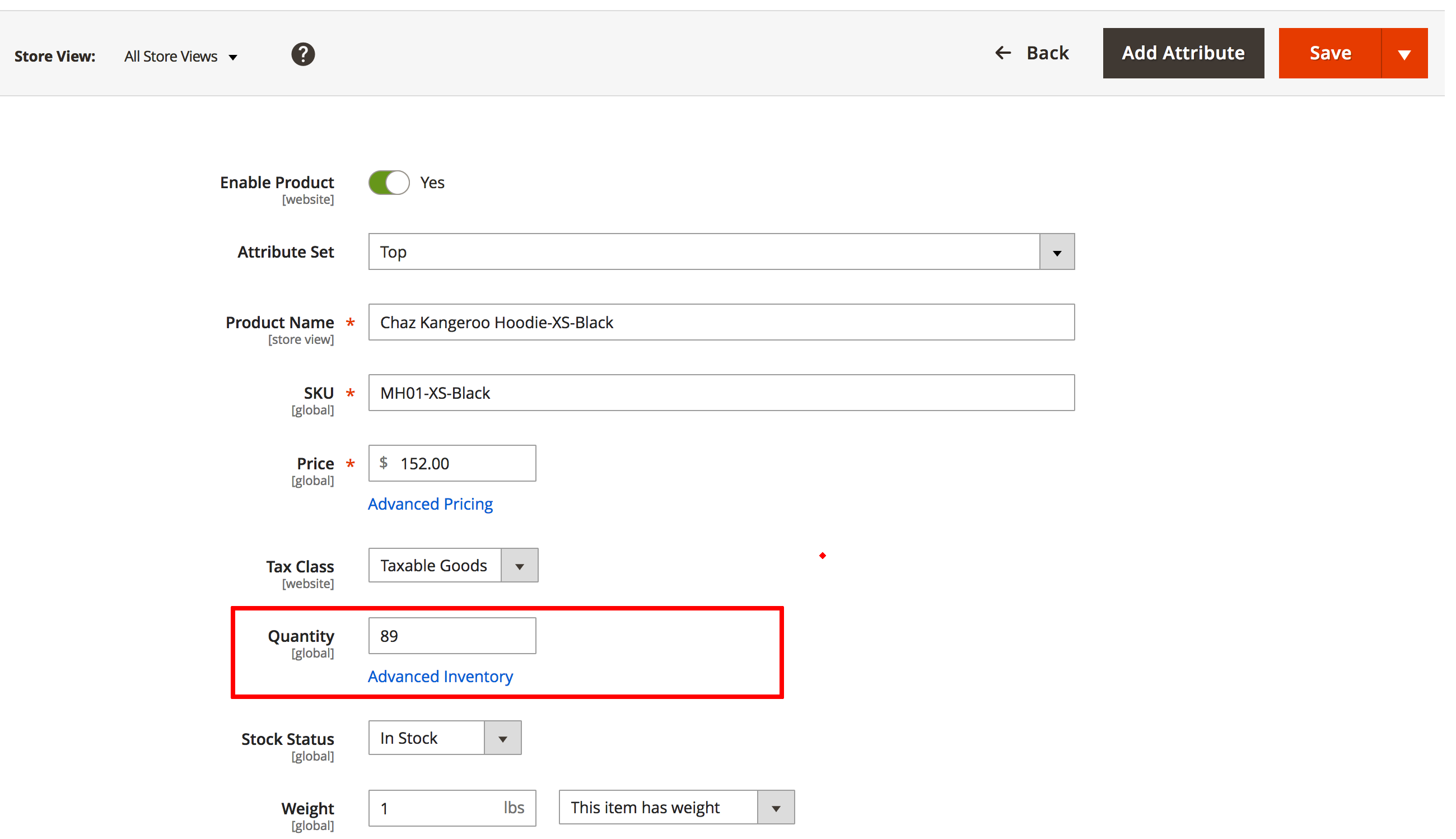Viewport: 1456px width, 839px height.
Task: Click in the SKU input field
Action: (721, 393)
